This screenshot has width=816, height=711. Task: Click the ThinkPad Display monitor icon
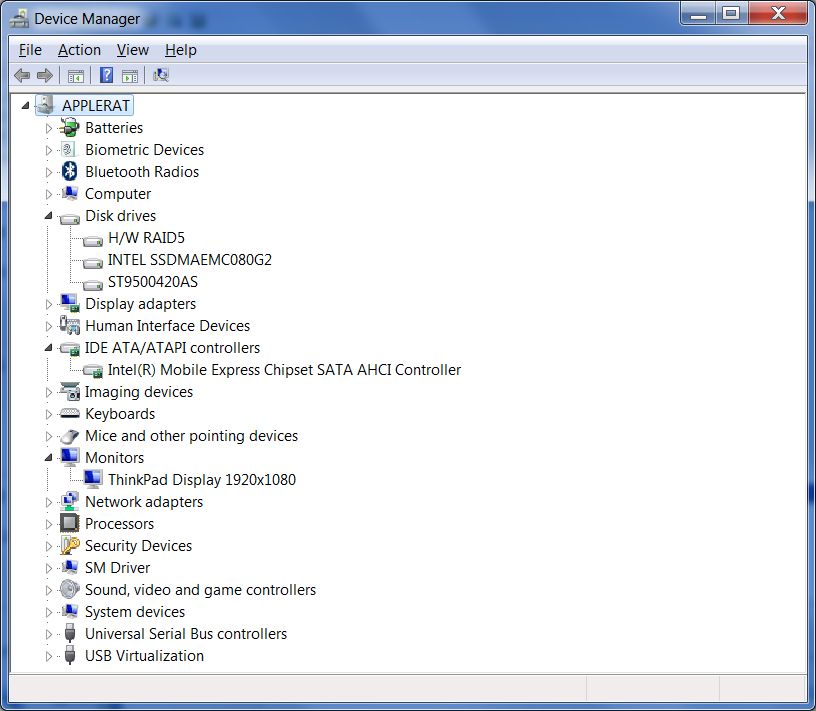coord(93,479)
